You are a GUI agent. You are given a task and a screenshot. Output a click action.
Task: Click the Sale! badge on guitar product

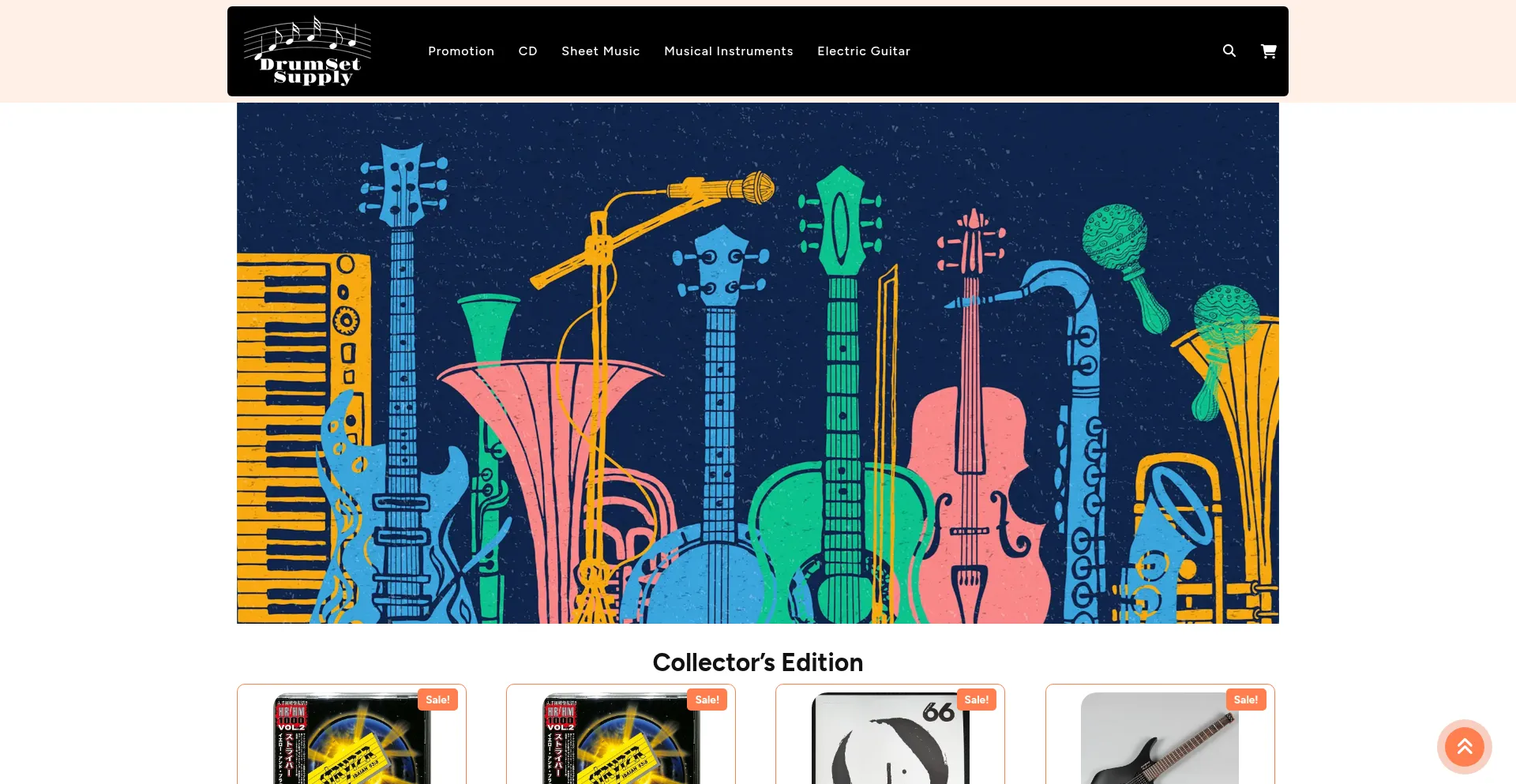[x=1246, y=700]
